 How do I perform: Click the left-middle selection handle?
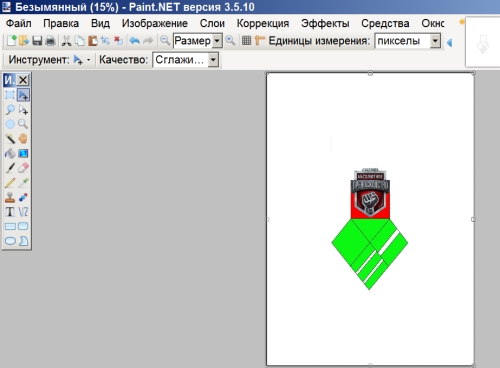[267, 219]
